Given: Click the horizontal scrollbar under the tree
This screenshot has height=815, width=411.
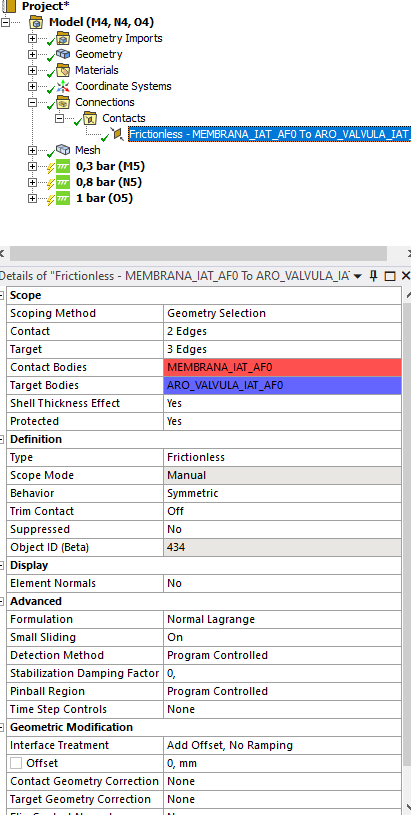Looking at the screenshot, I should pyautogui.click(x=198, y=254).
